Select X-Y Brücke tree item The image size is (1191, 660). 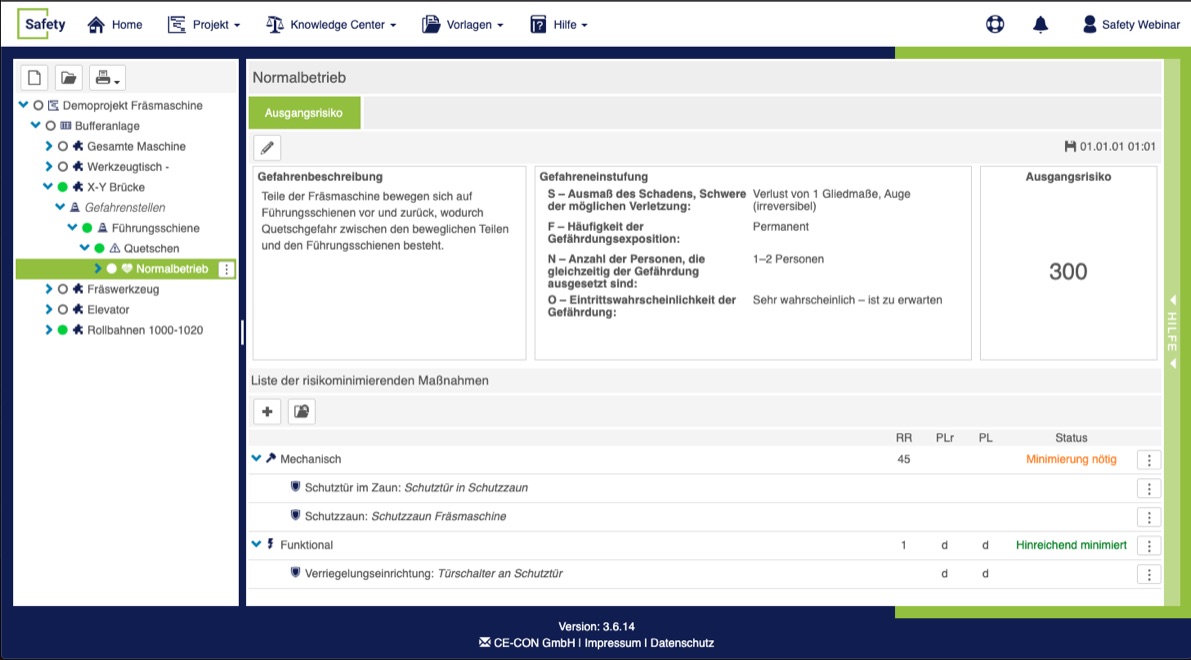tap(115, 188)
